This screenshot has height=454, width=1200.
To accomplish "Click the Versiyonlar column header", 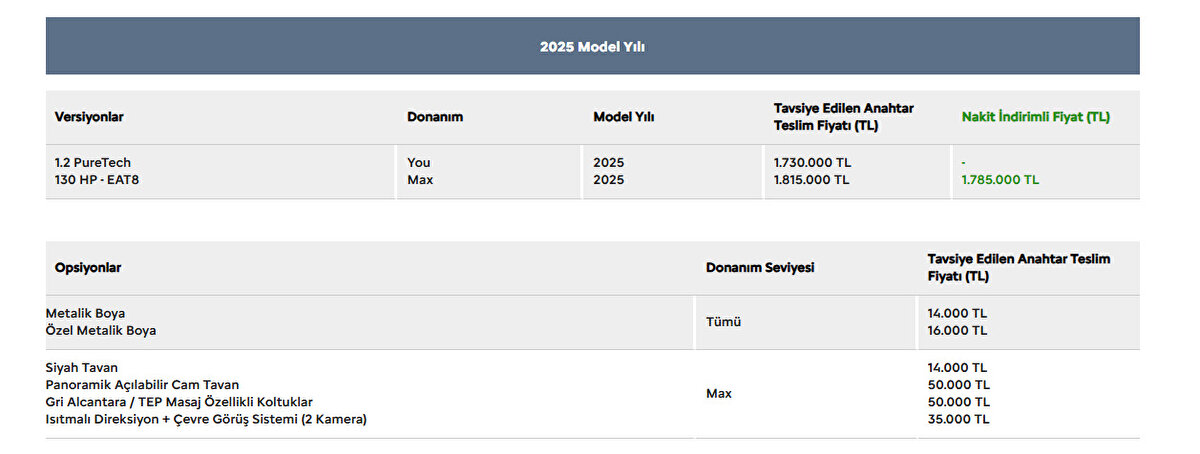I will tap(89, 117).
